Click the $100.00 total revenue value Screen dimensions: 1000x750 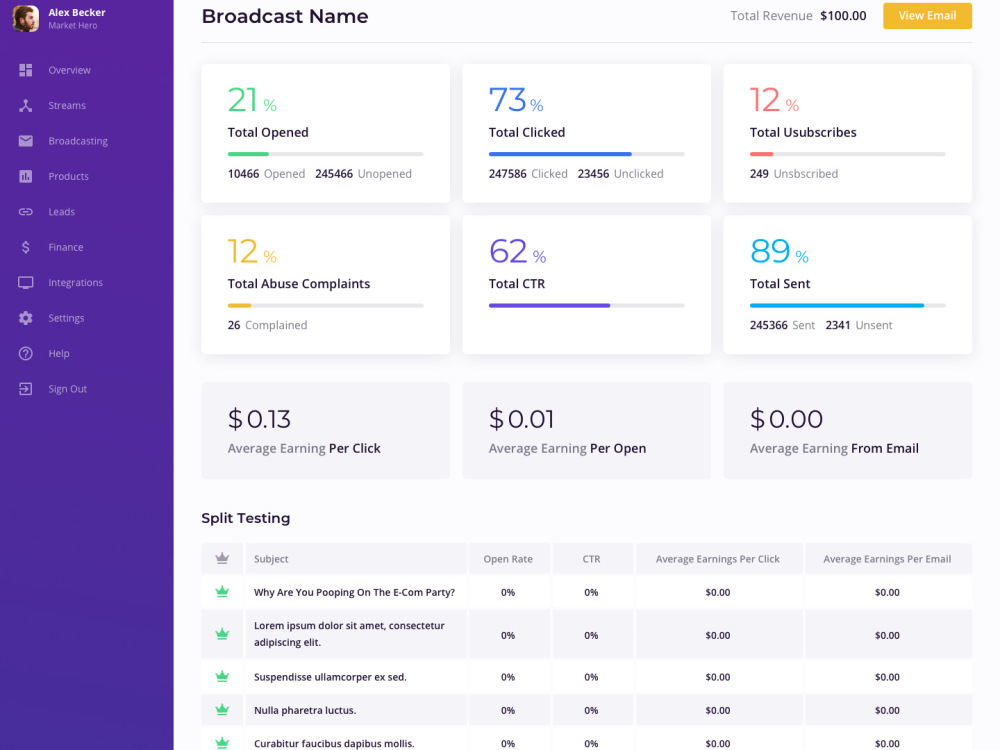(x=843, y=16)
